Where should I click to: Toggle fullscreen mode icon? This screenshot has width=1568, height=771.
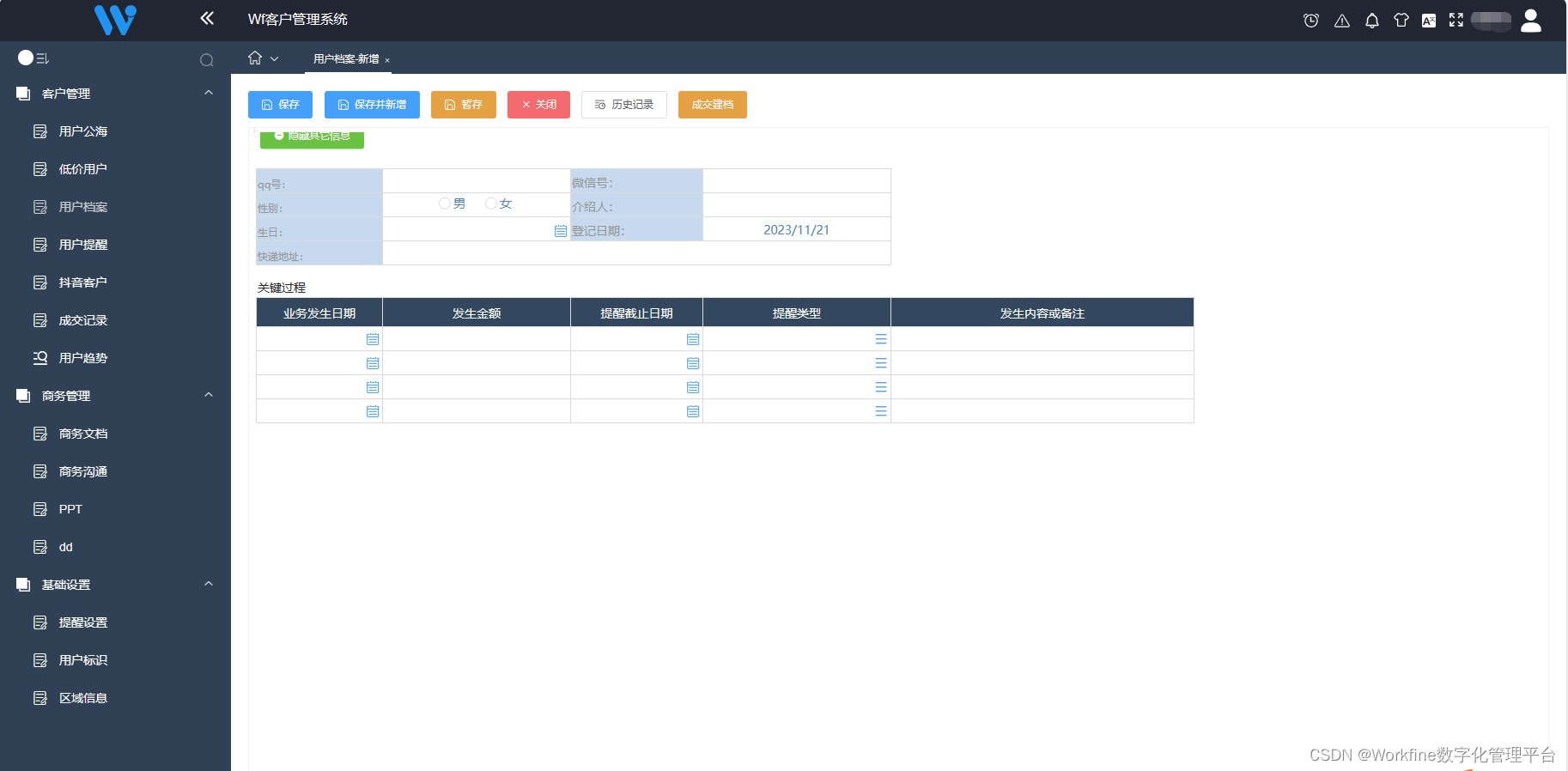pos(1456,20)
